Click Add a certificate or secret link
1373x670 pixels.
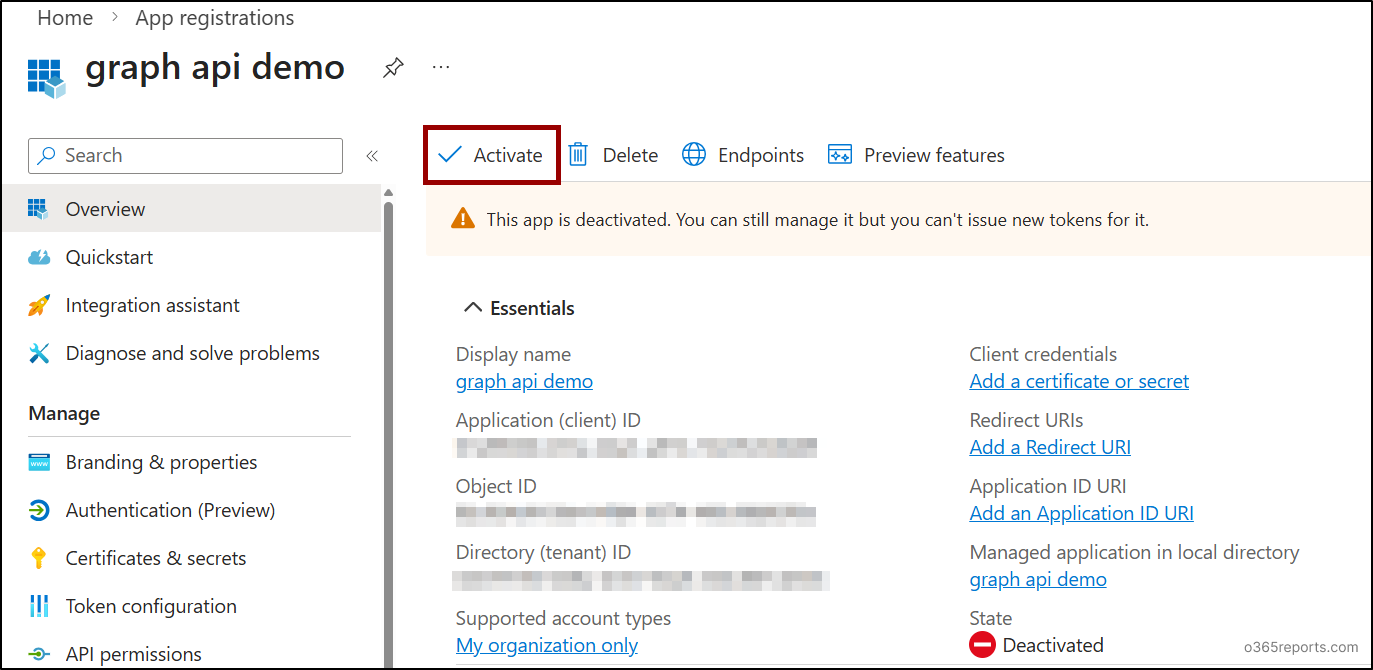(1079, 381)
